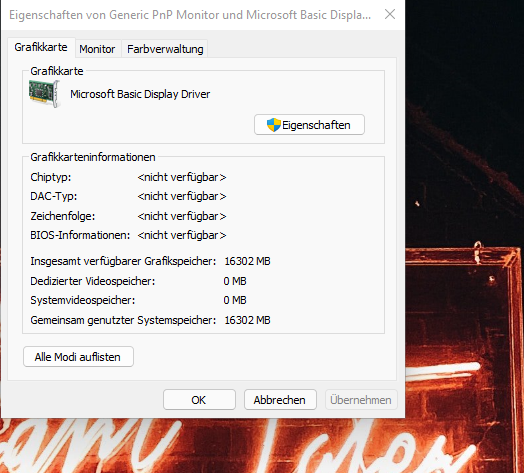This screenshot has width=524, height=473.
Task: Click Dedizierter Videospeicher label
Action: pos(93,281)
